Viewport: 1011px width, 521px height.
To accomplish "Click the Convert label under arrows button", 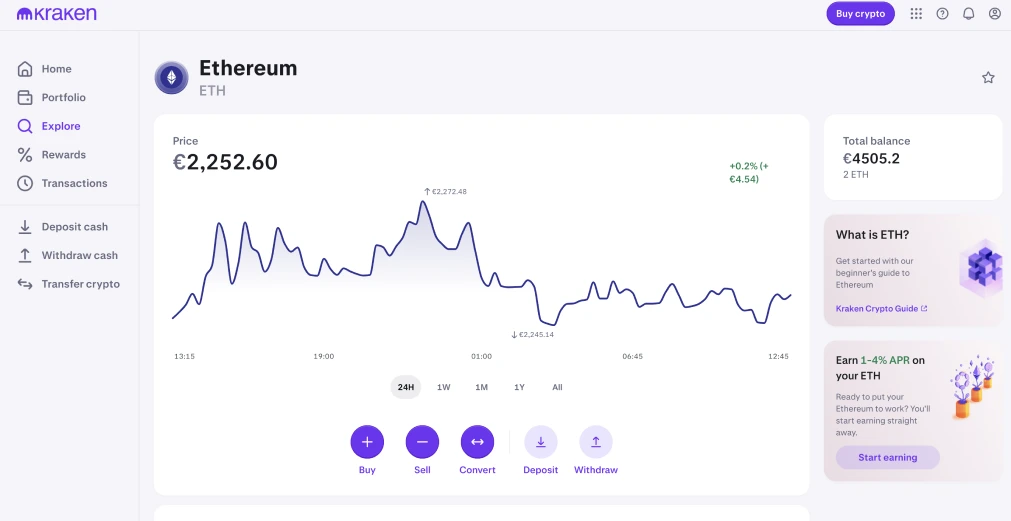I will point(477,470).
